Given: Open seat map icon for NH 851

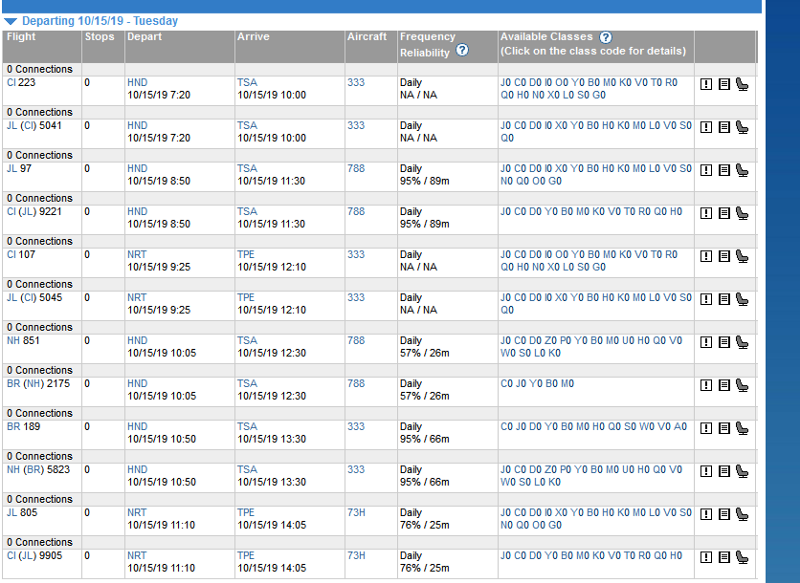Looking at the screenshot, I should click(742, 342).
